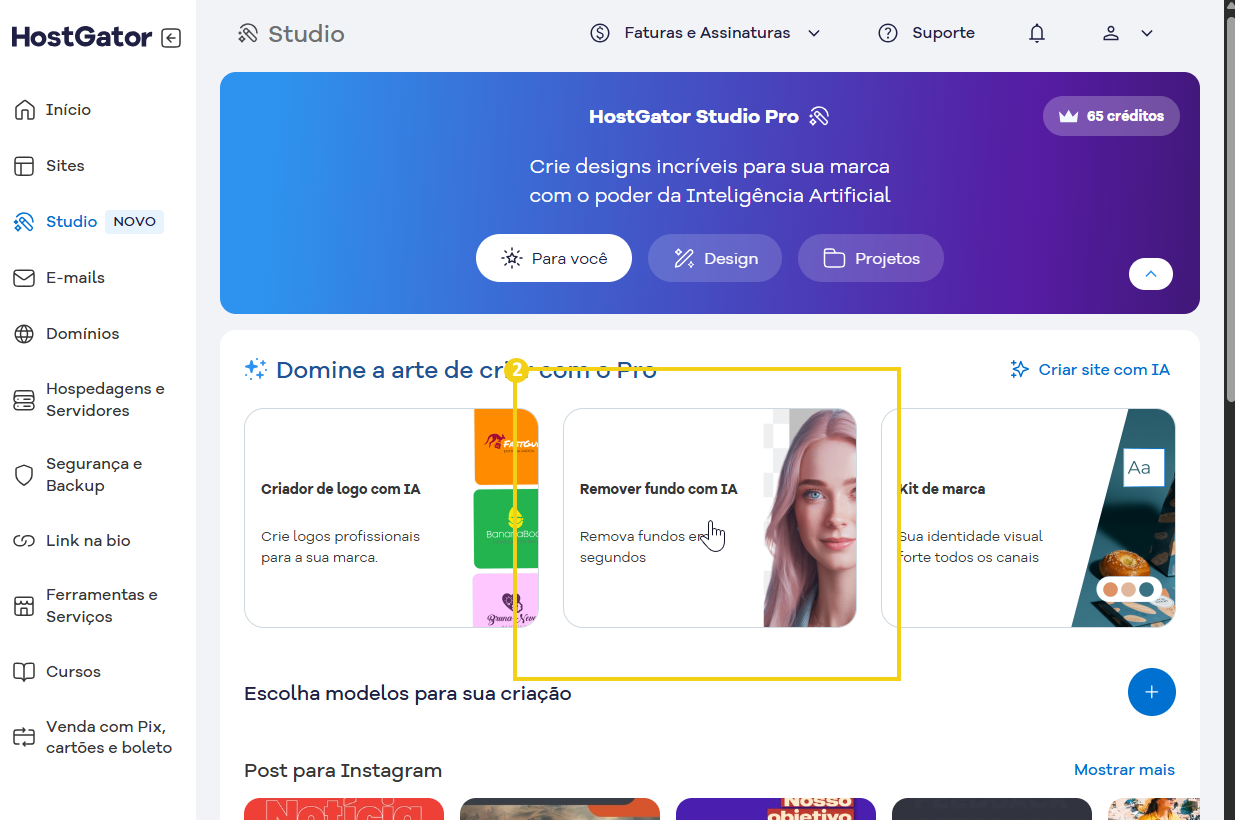Click the Ferramentas store icon
1235x820 pixels.
(x=24, y=606)
